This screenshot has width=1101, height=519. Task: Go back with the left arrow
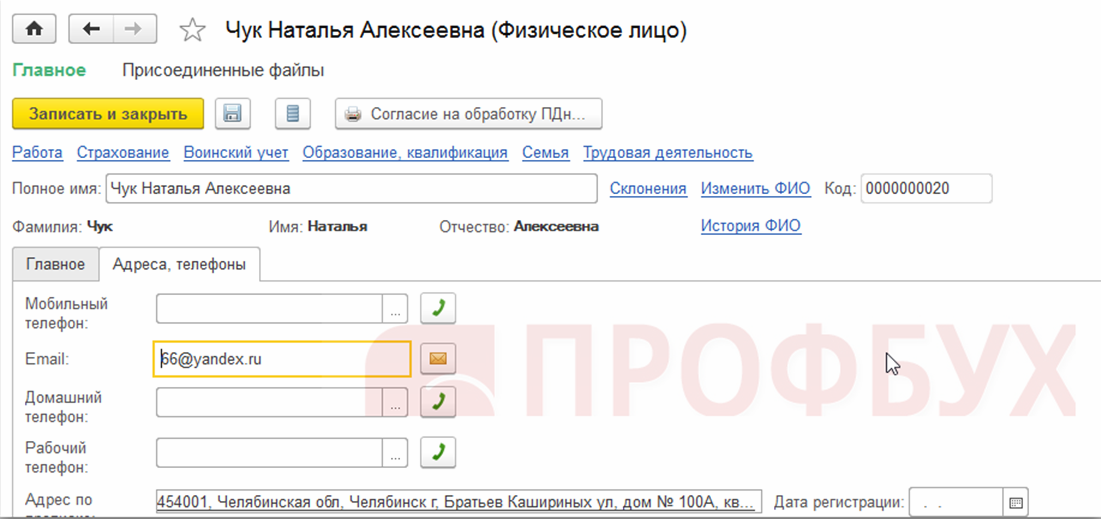91,29
